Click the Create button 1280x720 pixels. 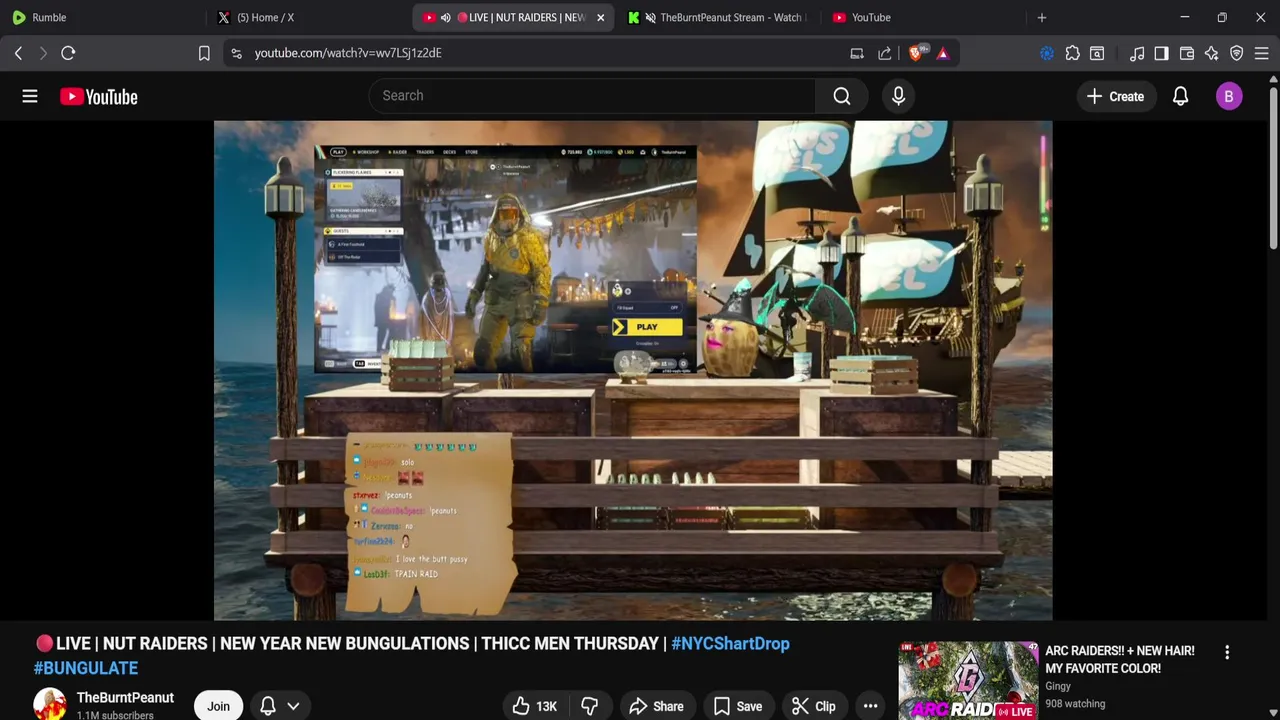1115,96
